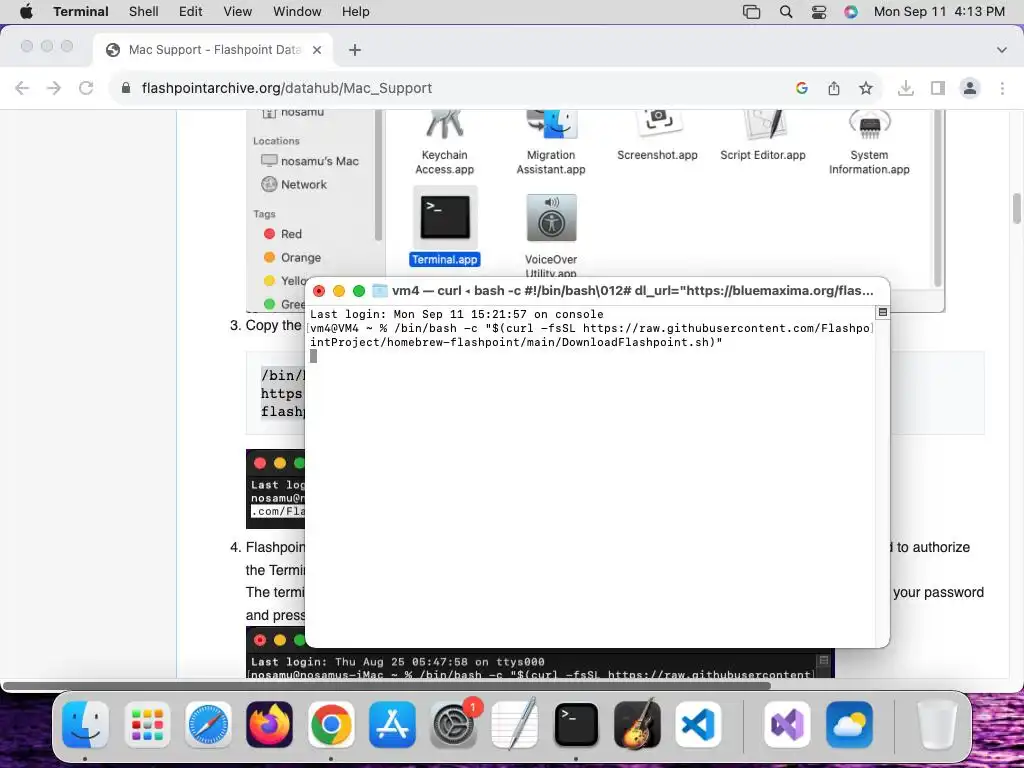Go forward in Chrome
The width and height of the screenshot is (1024, 768).
(x=54, y=88)
